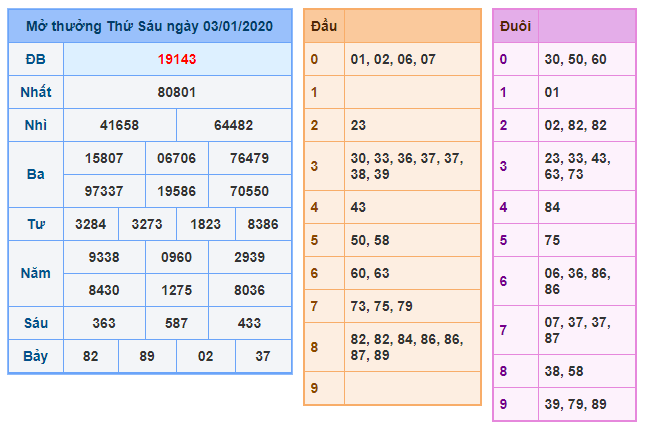
Task: Select second prize number 41658
Action: click(120, 126)
